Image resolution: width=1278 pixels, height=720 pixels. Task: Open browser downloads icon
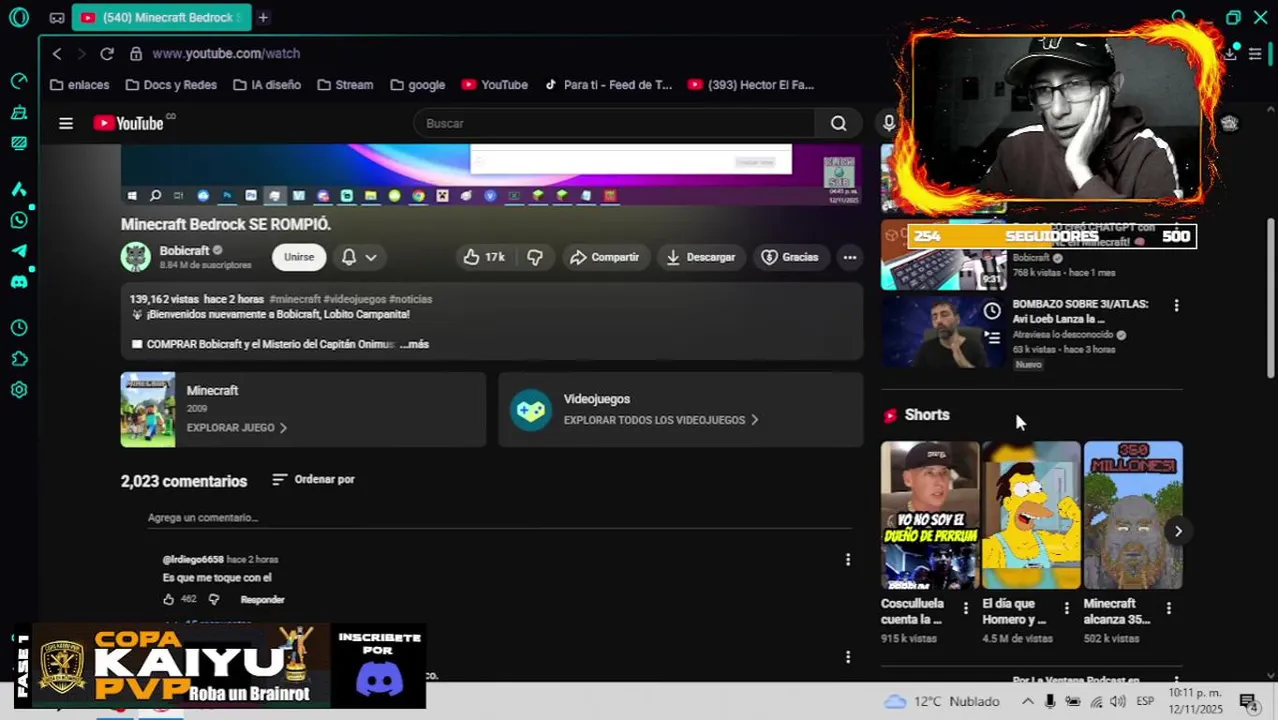pos(1229,53)
